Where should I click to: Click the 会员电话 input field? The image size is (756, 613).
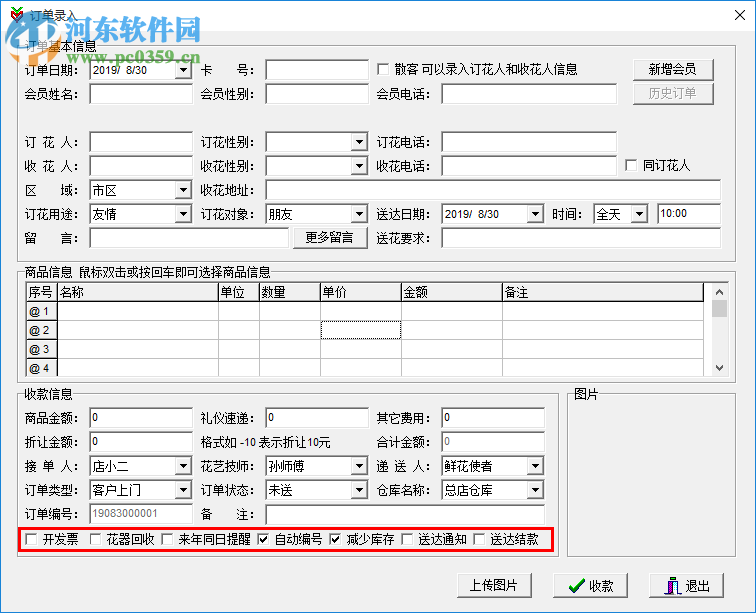click(529, 94)
